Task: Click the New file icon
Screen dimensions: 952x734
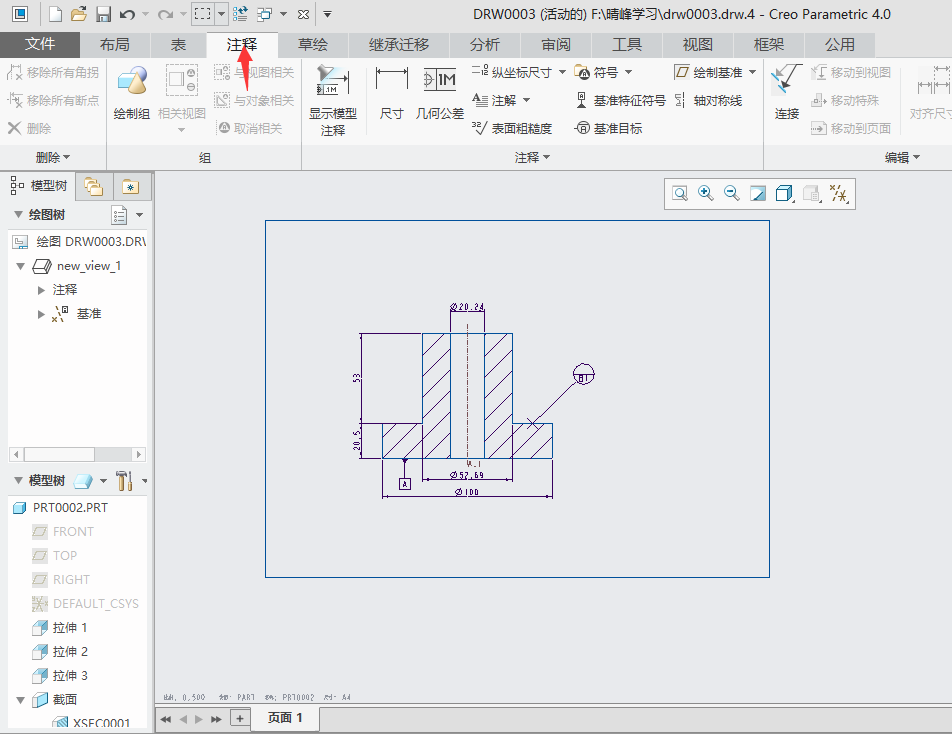Action: click(55, 14)
